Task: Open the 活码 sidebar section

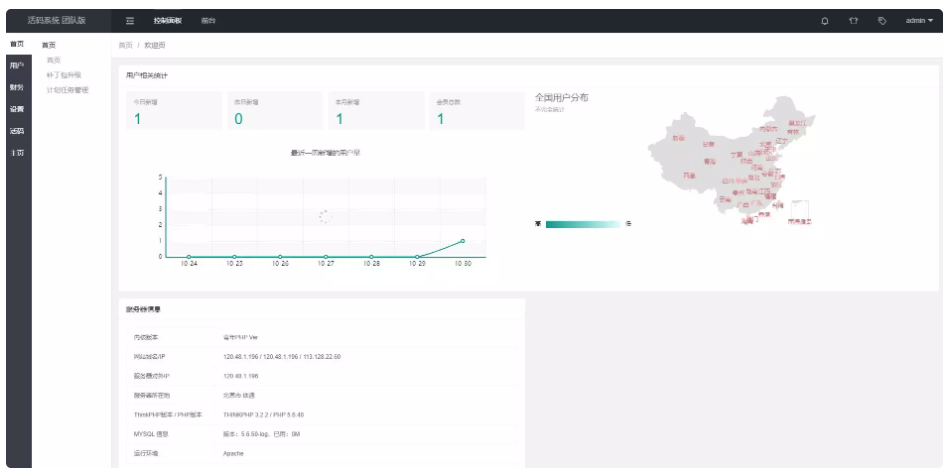Action: 17,131
